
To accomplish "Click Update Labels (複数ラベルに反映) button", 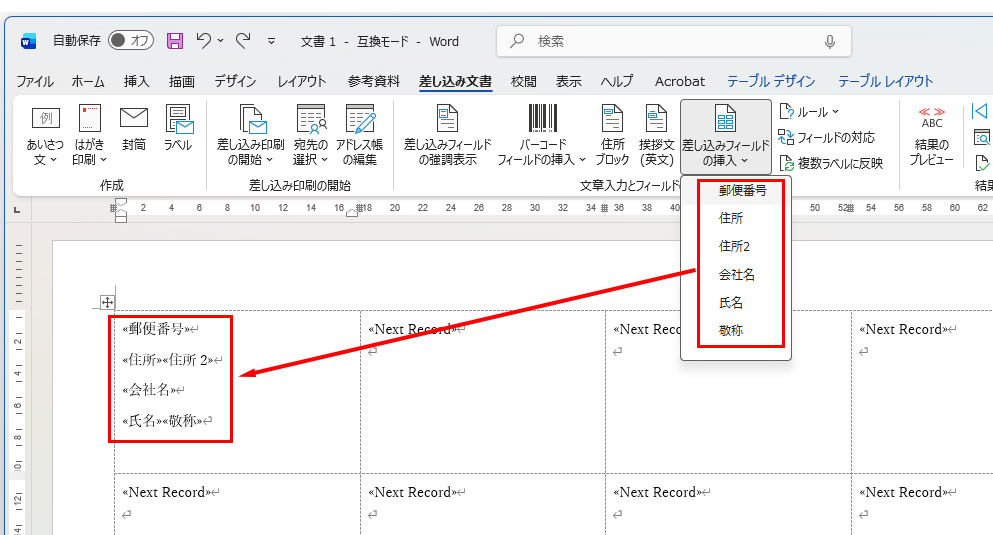I will [831, 163].
